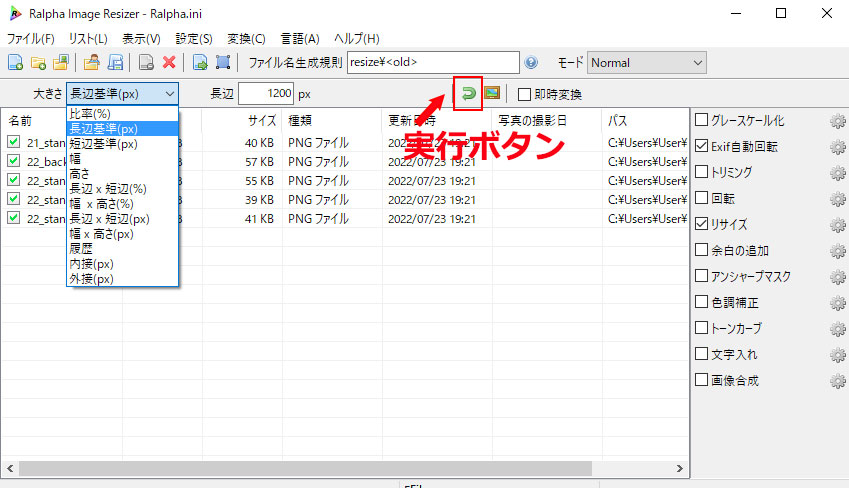Click the ファイル名生成規則 text field
This screenshot has height=488, width=849.
pos(433,62)
